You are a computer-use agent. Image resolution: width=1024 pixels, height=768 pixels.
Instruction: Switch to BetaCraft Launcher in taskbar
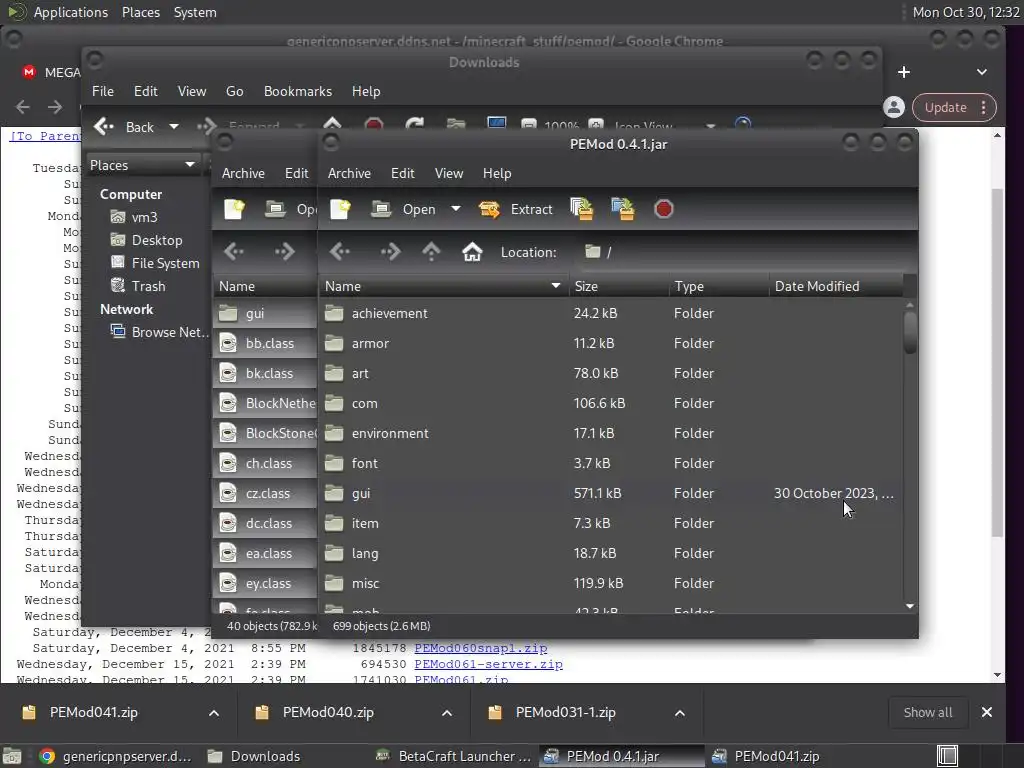point(455,756)
